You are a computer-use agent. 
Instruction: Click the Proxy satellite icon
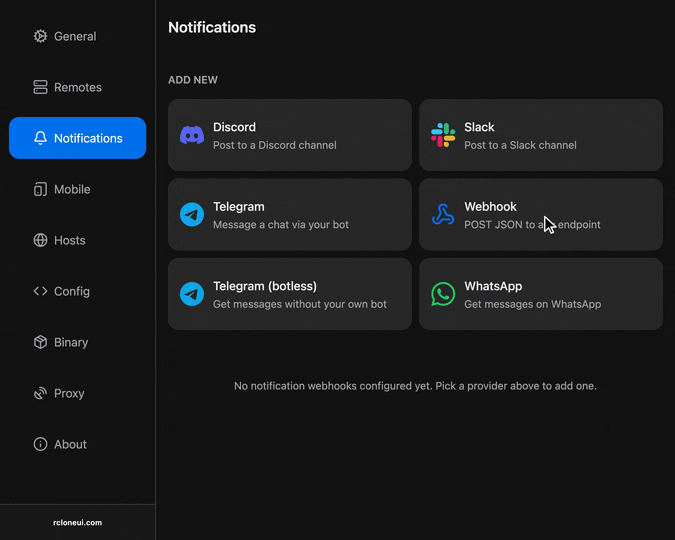click(40, 393)
